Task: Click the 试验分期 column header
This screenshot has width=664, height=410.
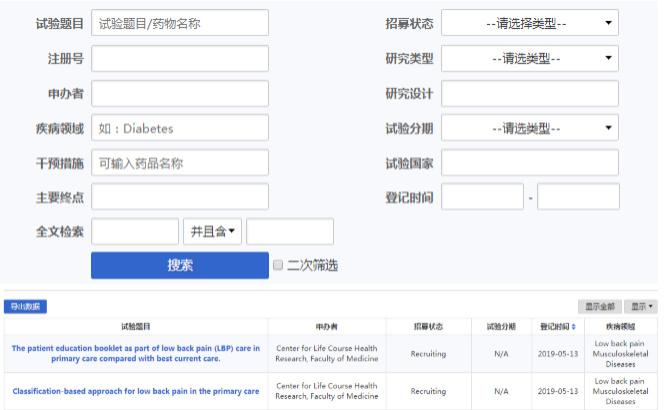Action: [x=501, y=327]
